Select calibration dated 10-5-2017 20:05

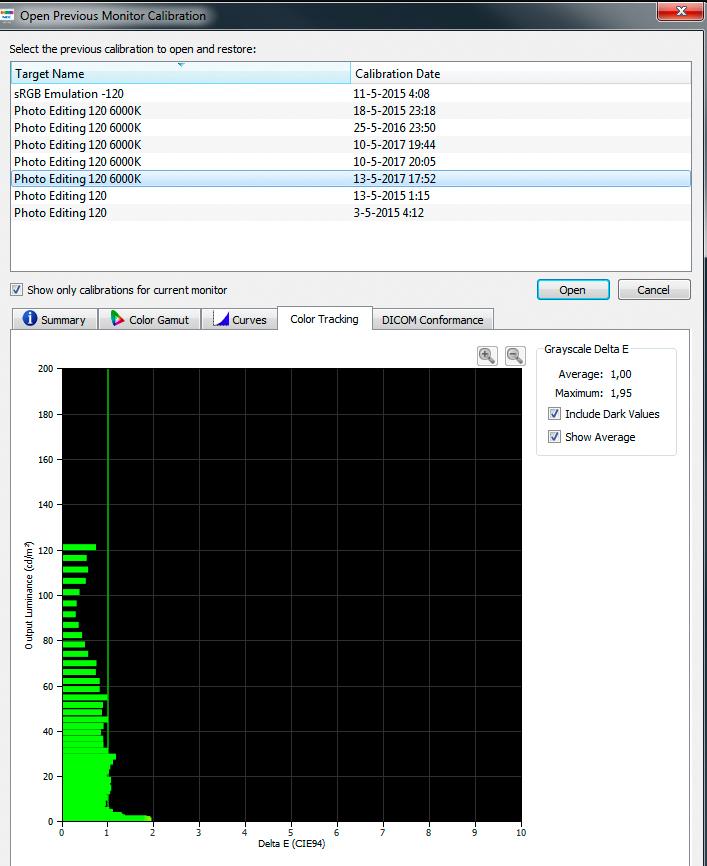pos(351,162)
